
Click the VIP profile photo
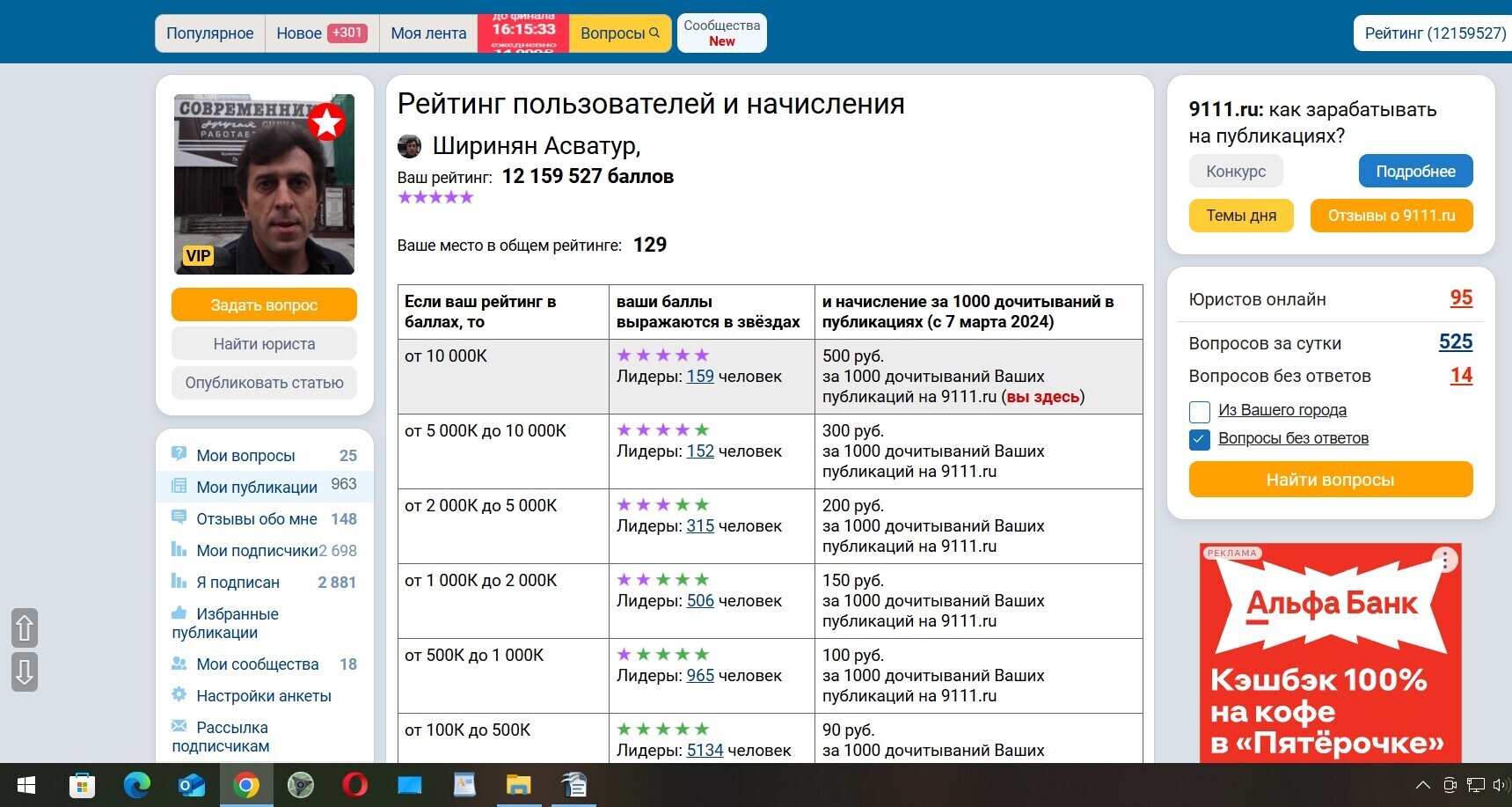tap(264, 185)
